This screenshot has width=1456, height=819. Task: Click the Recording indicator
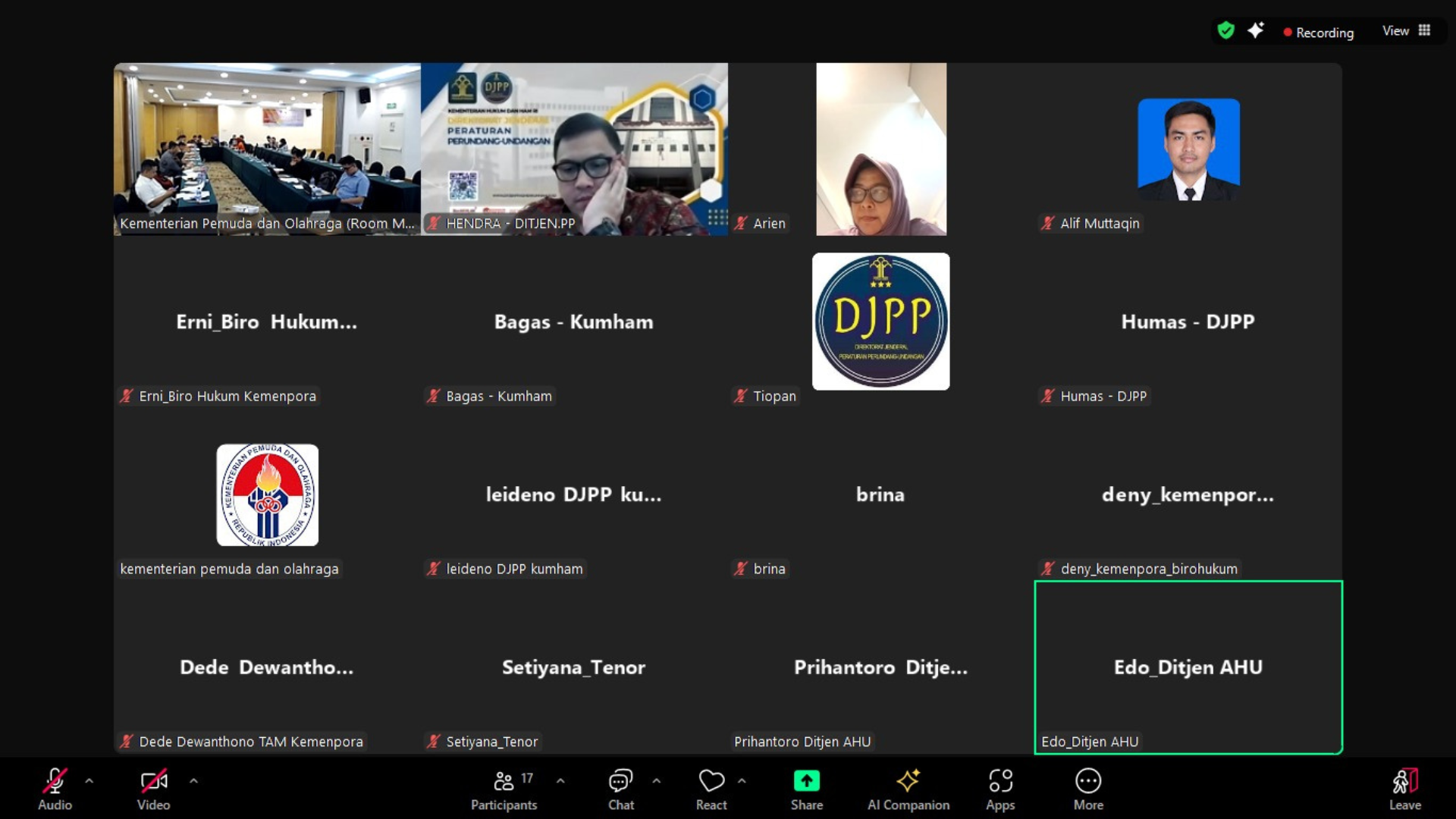(1319, 33)
